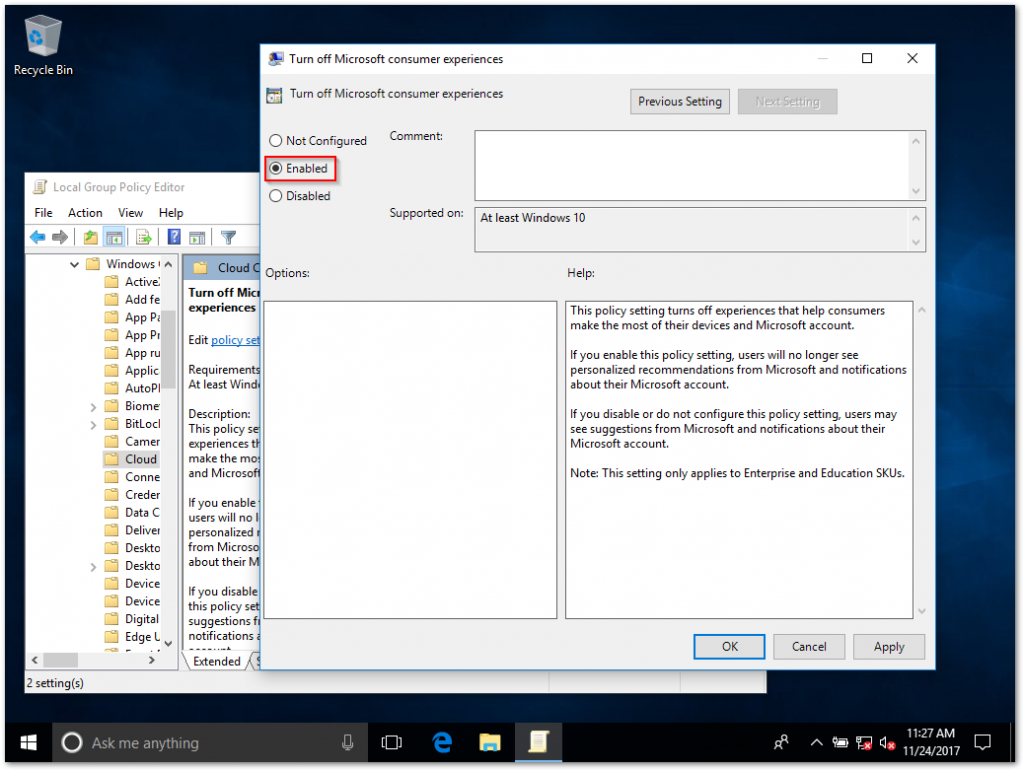
Task: Open the View menu
Action: [x=130, y=213]
